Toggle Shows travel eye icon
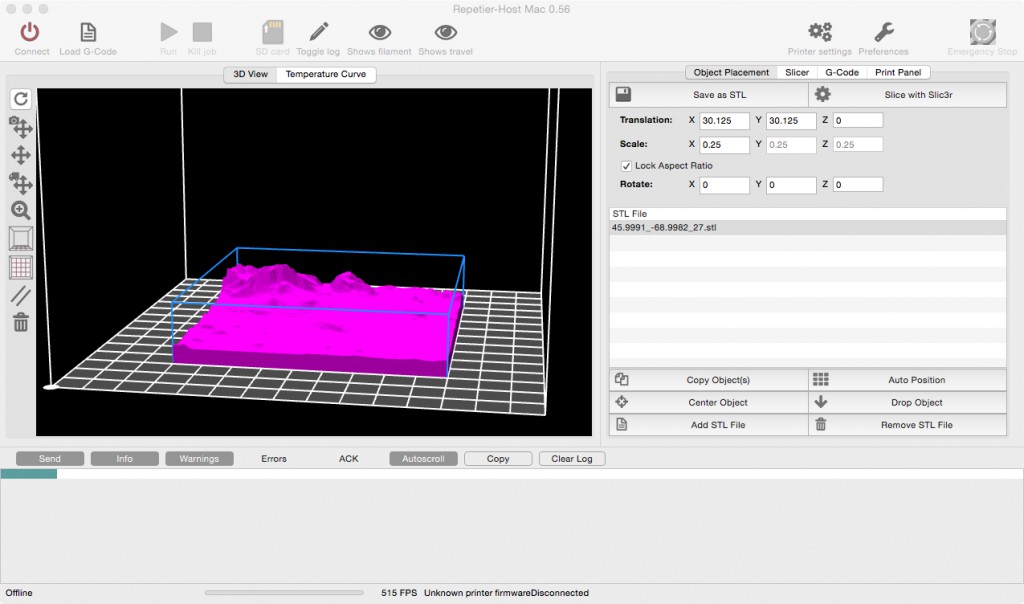1024x604 pixels. coord(446,32)
